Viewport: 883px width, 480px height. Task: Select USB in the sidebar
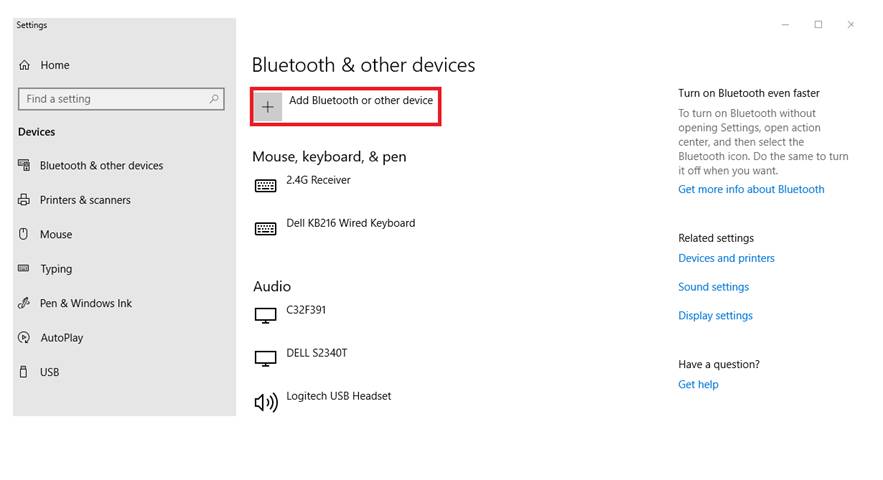coord(50,372)
